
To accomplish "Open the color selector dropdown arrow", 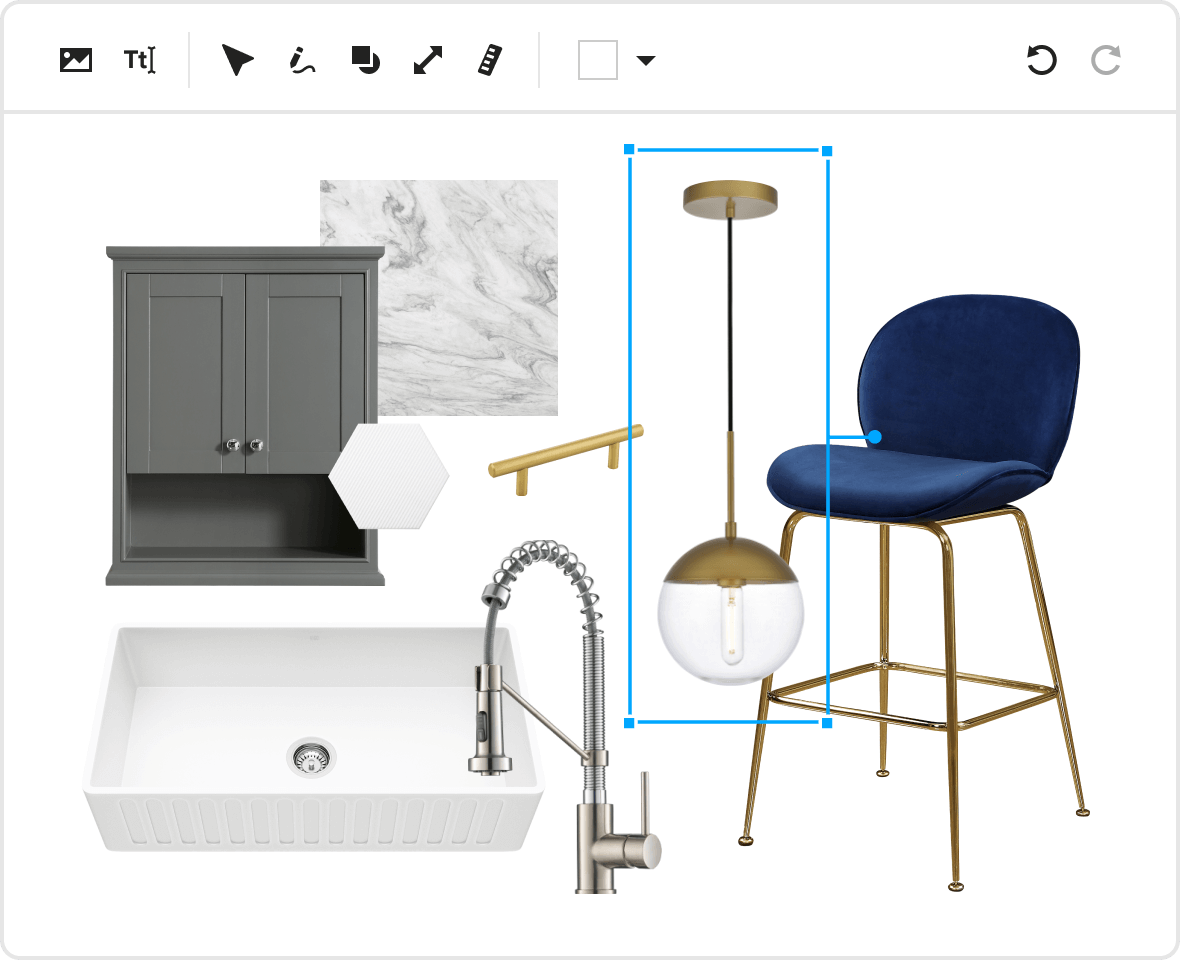I will (x=645, y=60).
